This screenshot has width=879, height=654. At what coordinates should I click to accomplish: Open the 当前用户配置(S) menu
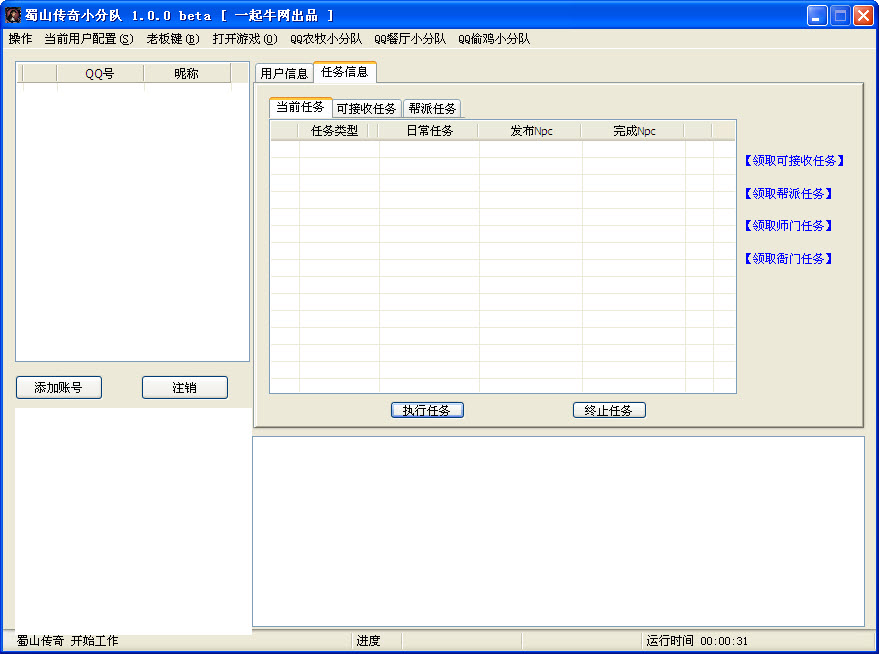(x=89, y=39)
